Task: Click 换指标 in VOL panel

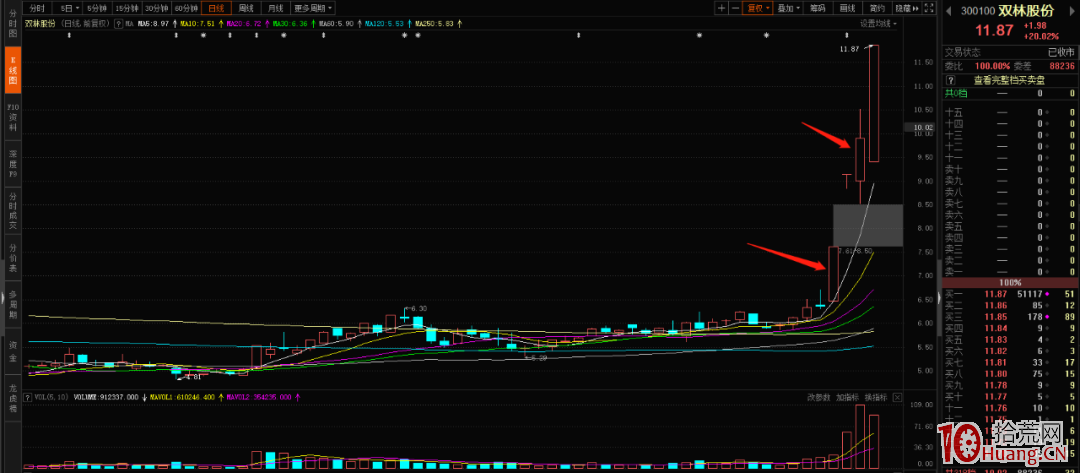Action: tap(876, 397)
